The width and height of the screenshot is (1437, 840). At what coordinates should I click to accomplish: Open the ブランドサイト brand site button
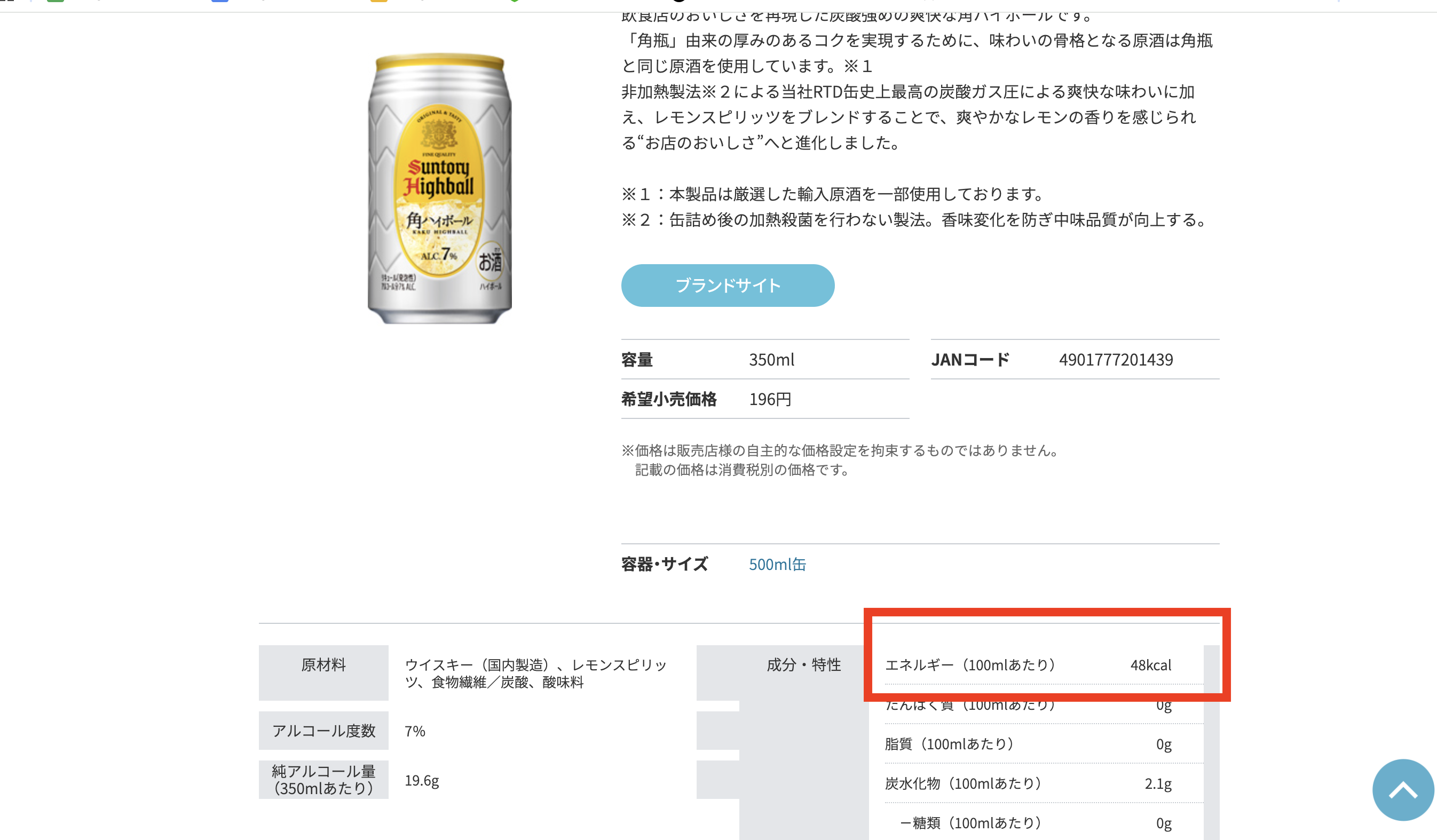(727, 285)
